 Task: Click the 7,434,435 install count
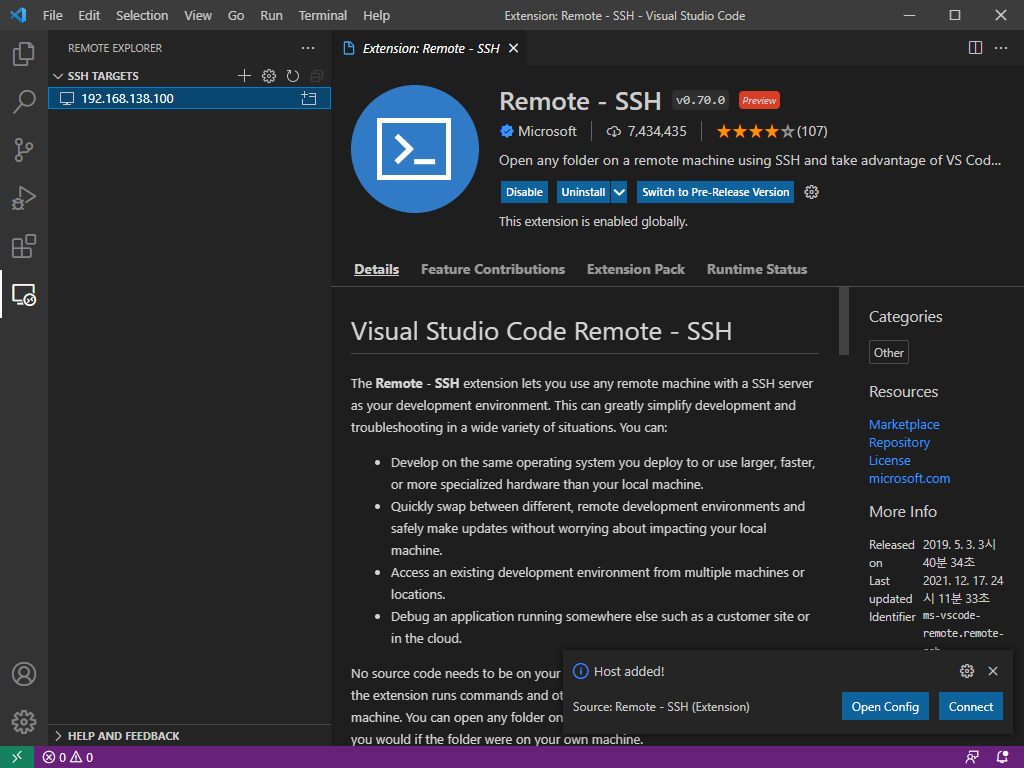(646, 131)
